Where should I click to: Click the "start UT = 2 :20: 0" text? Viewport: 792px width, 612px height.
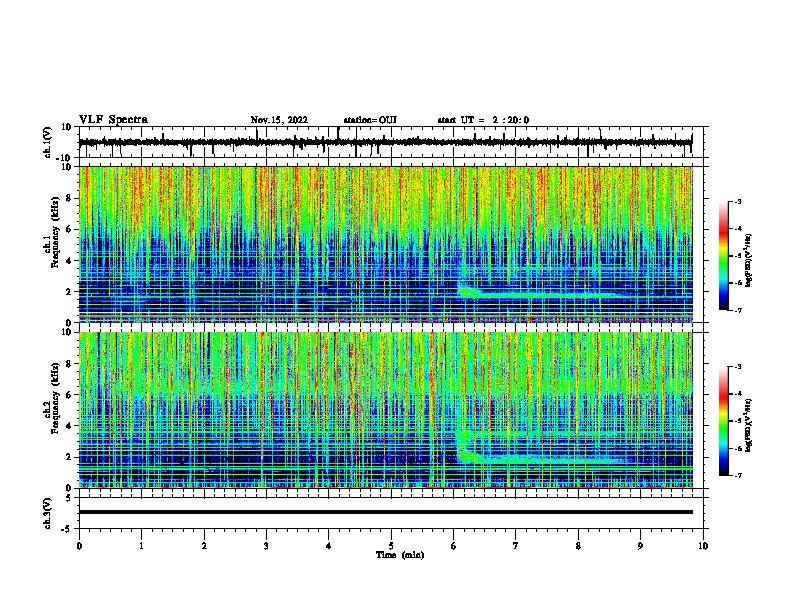point(483,120)
